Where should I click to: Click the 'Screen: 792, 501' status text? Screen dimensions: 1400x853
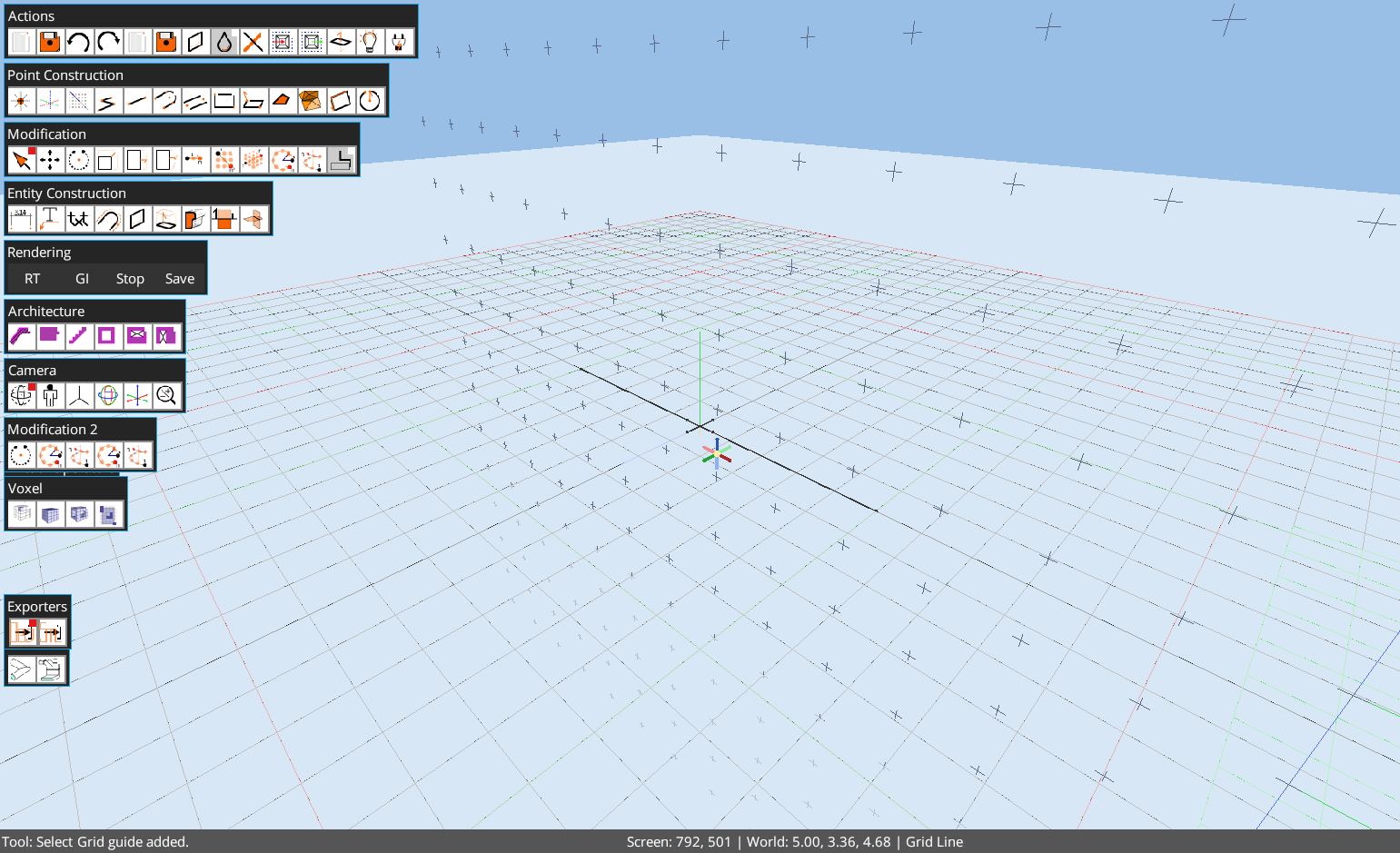coord(679,842)
